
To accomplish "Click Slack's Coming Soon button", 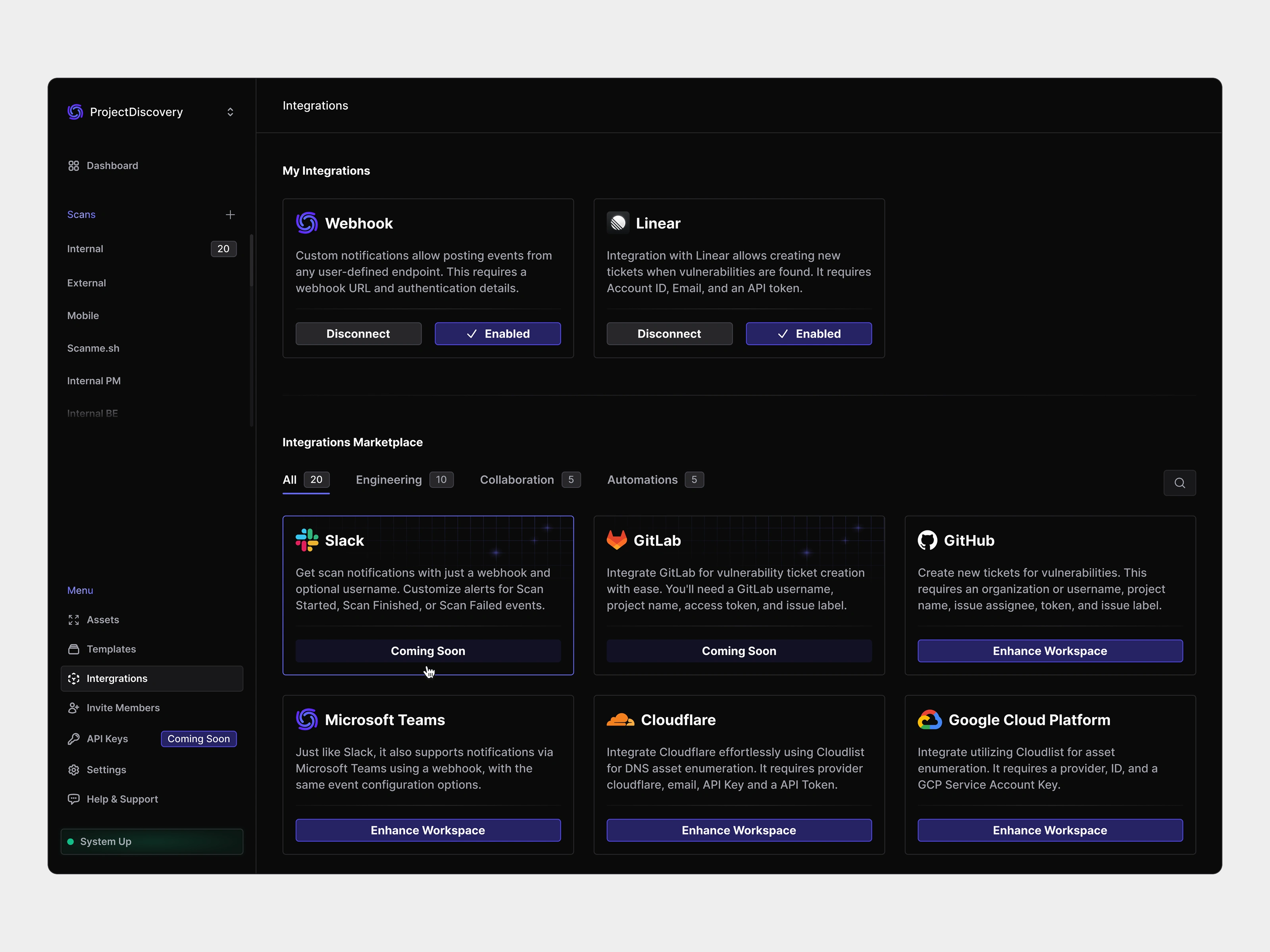I will point(428,651).
